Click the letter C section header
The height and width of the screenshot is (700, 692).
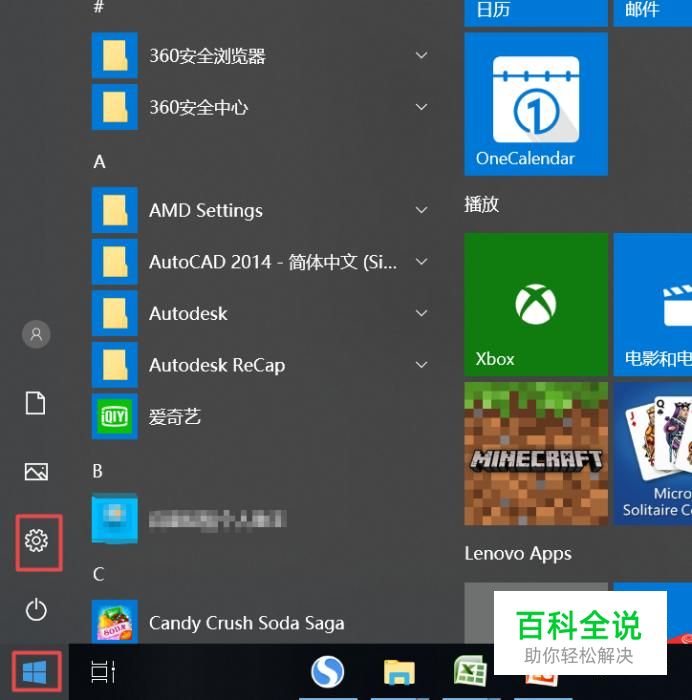tap(99, 574)
